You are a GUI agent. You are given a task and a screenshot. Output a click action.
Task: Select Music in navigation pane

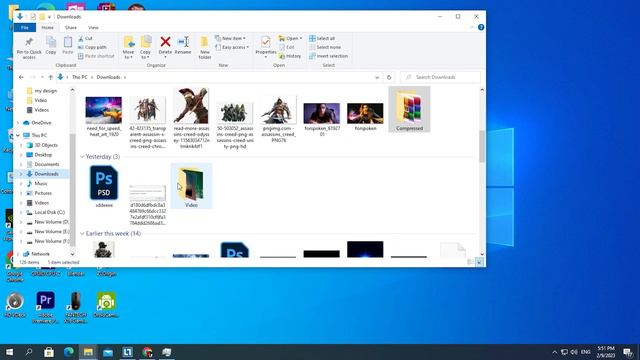point(40,183)
